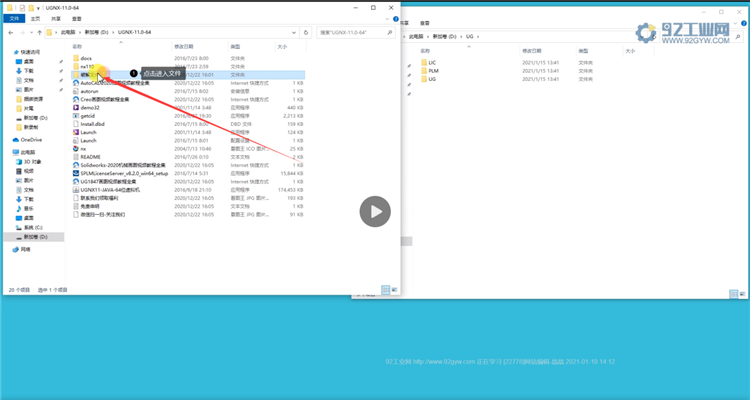Click 新加卷 (D:) breadcrumb in front address bar
This screenshot has width=750, height=400.
point(96,33)
